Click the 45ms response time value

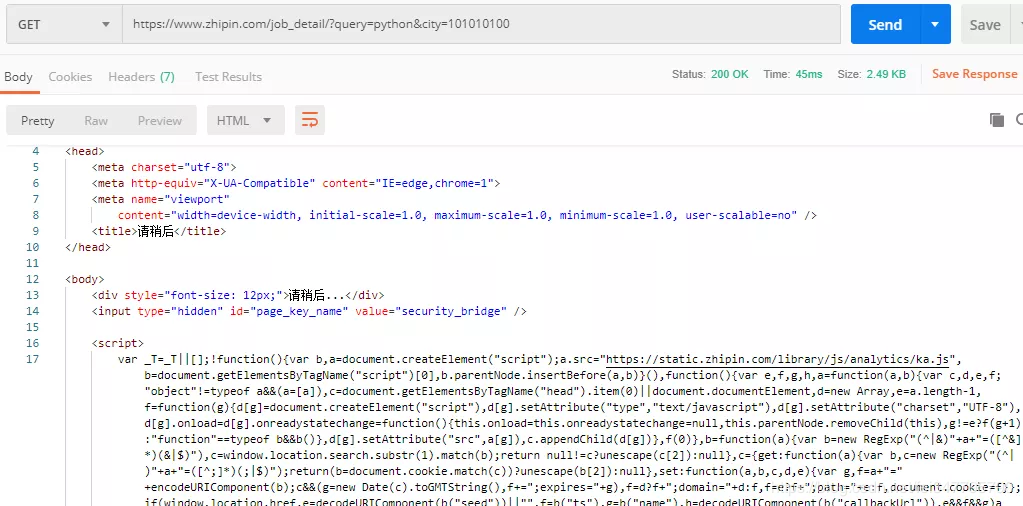click(x=809, y=74)
